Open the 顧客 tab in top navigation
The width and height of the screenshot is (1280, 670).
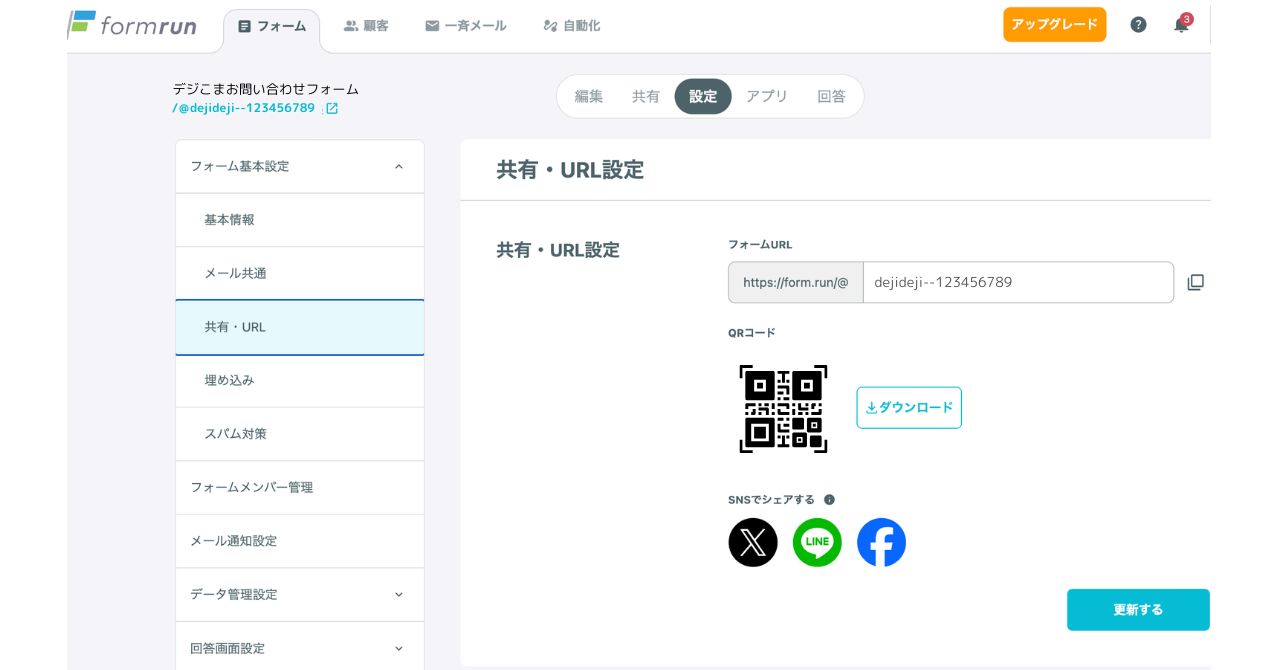[x=366, y=26]
